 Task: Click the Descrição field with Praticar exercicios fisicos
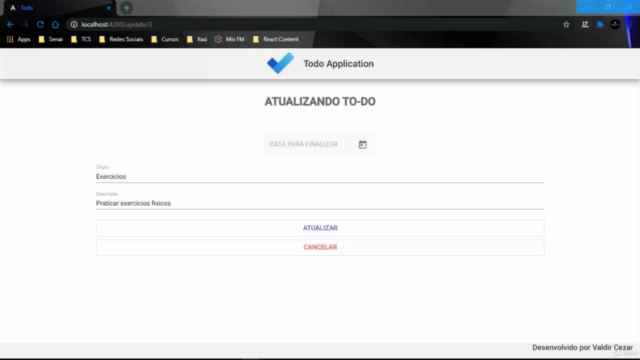[x=320, y=203]
